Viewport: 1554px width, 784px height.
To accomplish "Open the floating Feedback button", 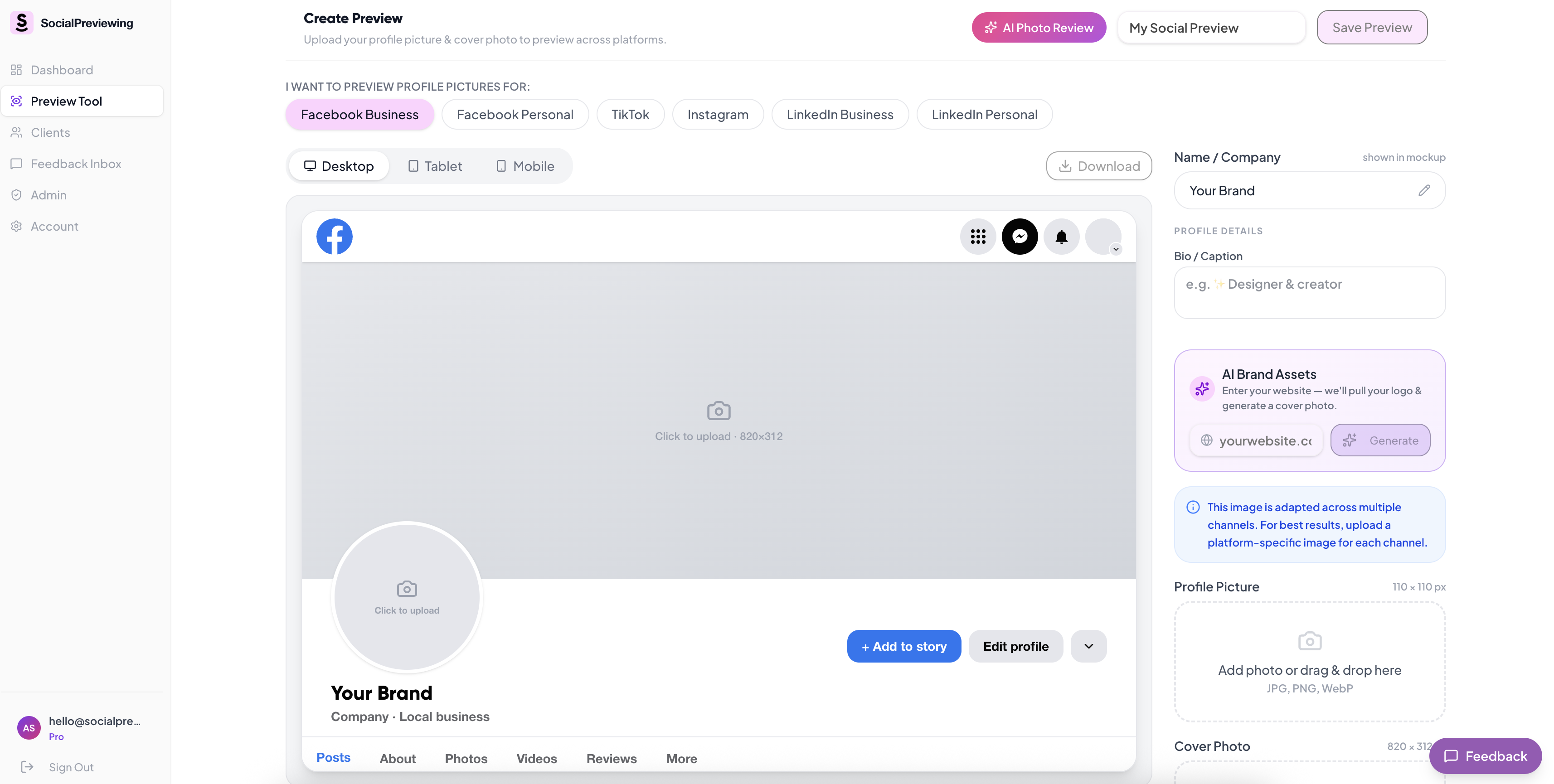I will click(1485, 755).
